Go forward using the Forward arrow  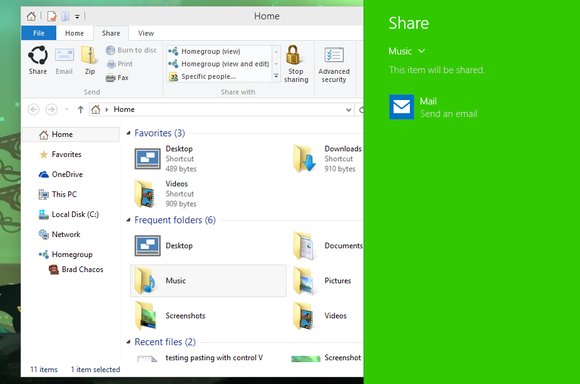(x=51, y=110)
